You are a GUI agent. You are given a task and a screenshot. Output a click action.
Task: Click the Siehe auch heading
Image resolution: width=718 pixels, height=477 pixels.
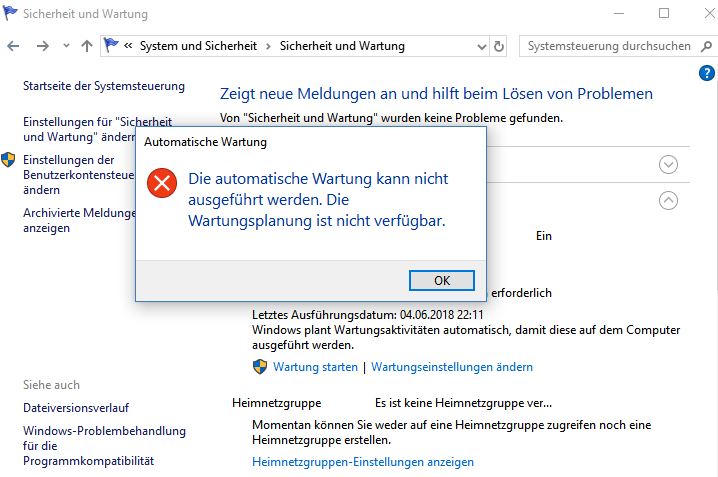51,385
